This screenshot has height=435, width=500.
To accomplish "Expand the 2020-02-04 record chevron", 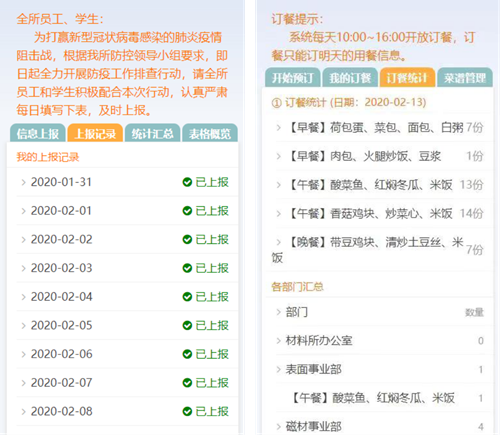I will coord(23,297).
